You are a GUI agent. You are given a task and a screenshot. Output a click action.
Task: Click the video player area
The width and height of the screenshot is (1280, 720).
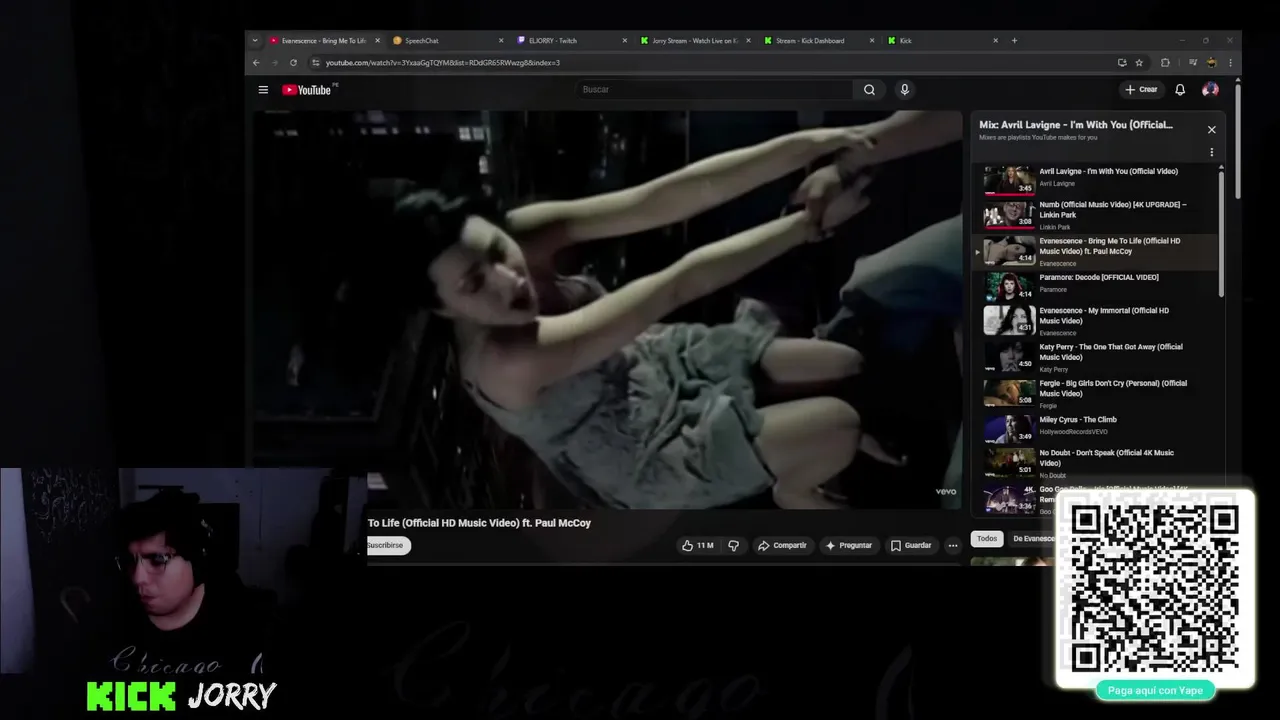coord(607,310)
